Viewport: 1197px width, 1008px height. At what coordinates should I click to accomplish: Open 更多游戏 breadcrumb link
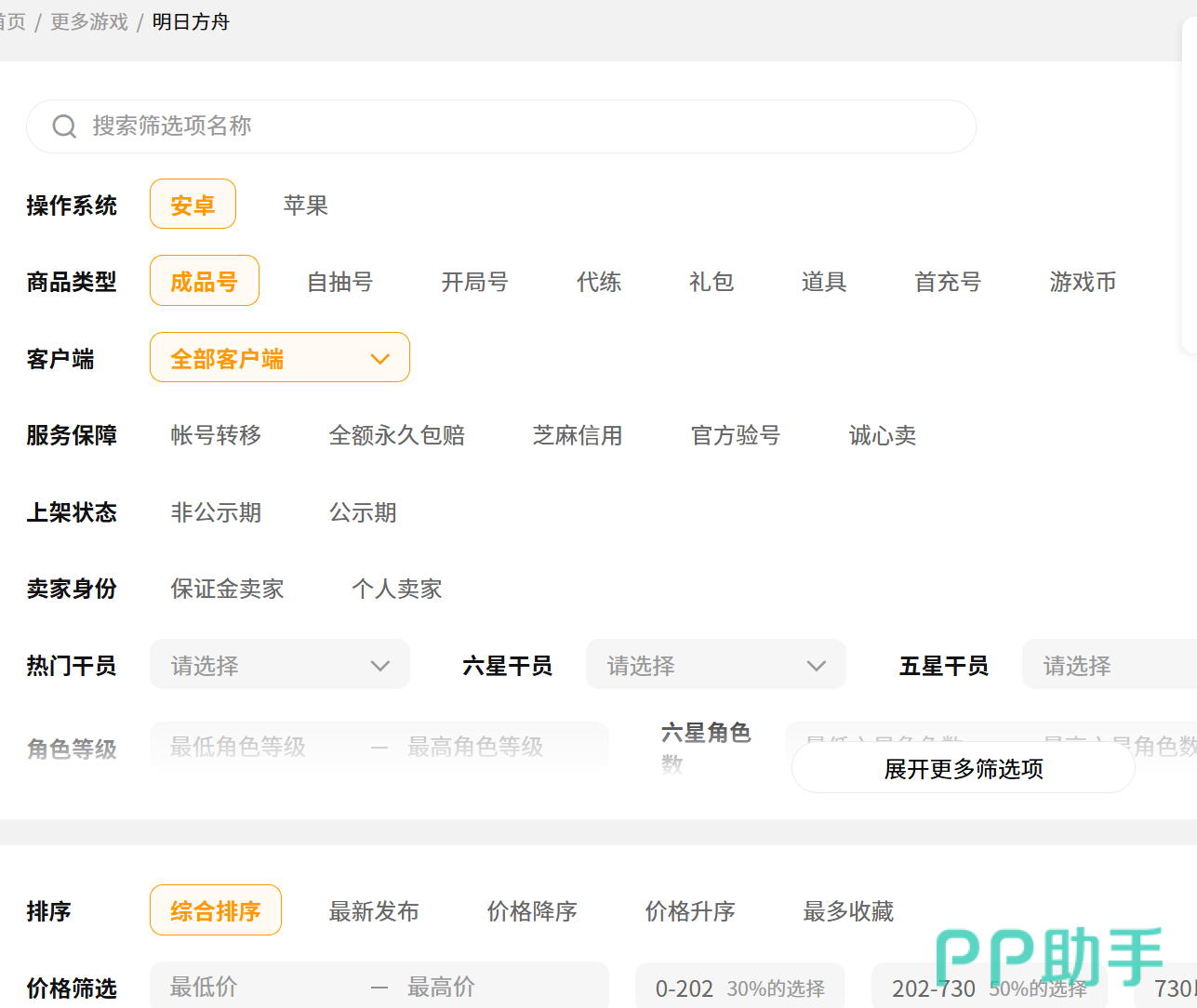coord(89,21)
